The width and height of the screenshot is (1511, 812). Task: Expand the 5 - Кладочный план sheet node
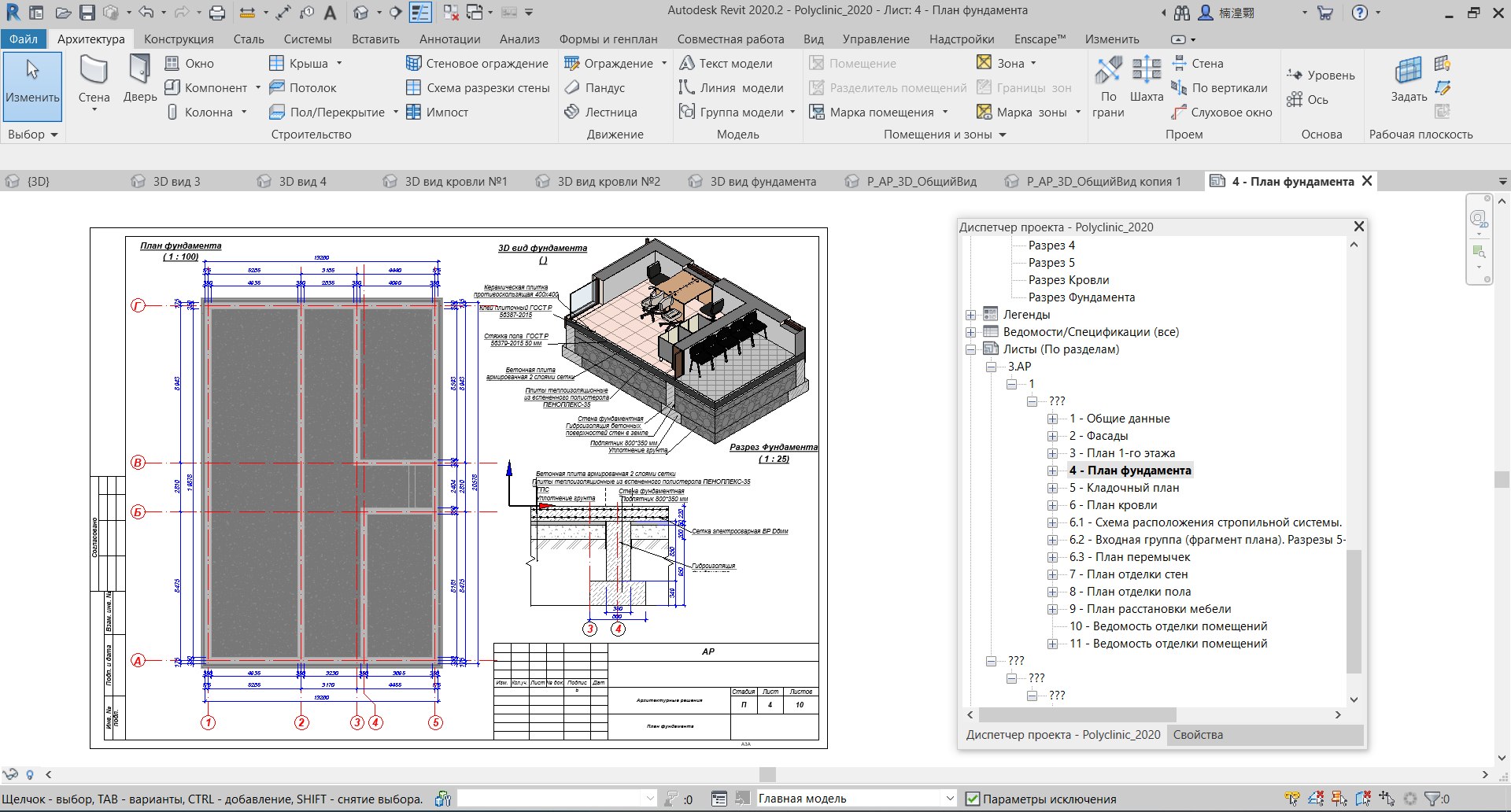(1052, 488)
